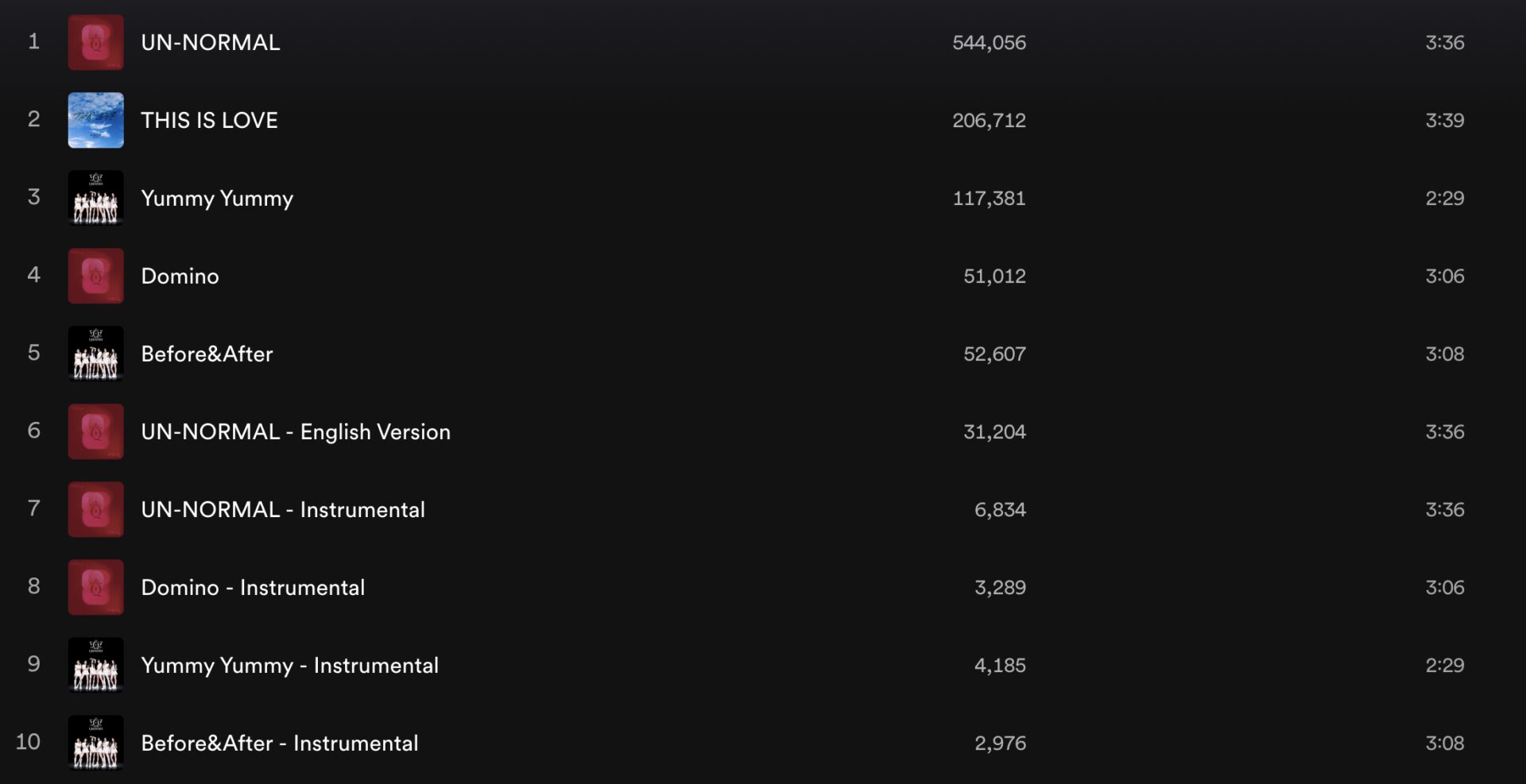The image size is (1526, 784).
Task: Open the Yummy Yummy Instrumental cover thumbnail
Action: coord(95,665)
